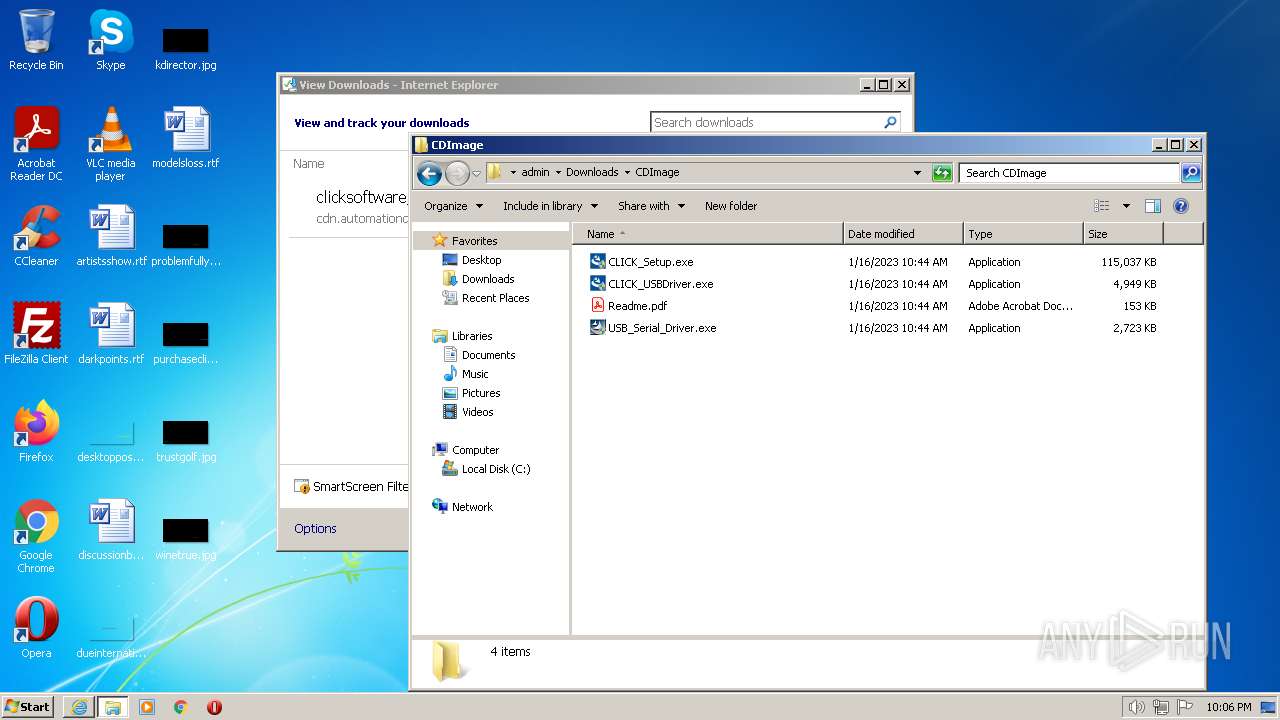This screenshot has width=1280, height=720.
Task: Click the search magnifier in CDImage window
Action: (x=1190, y=173)
